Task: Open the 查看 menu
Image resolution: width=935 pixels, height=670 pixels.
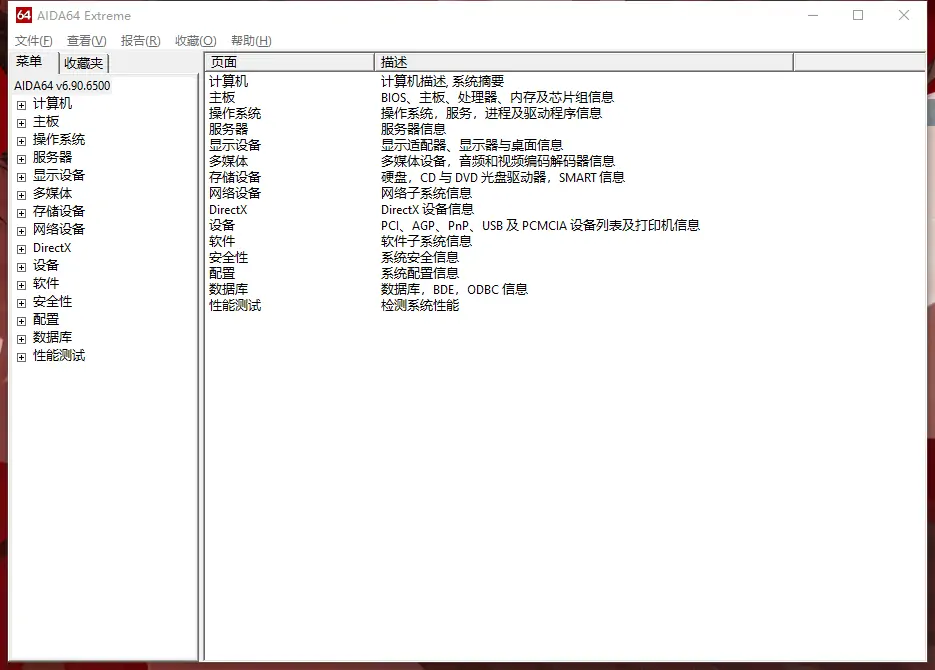Action: (85, 40)
